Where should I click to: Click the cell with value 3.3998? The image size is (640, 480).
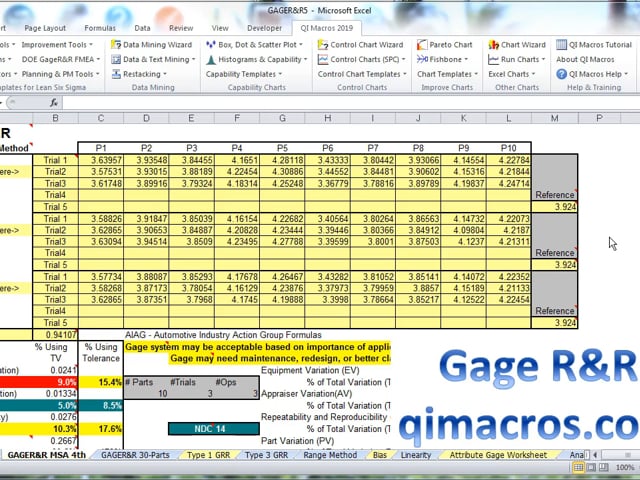327,300
